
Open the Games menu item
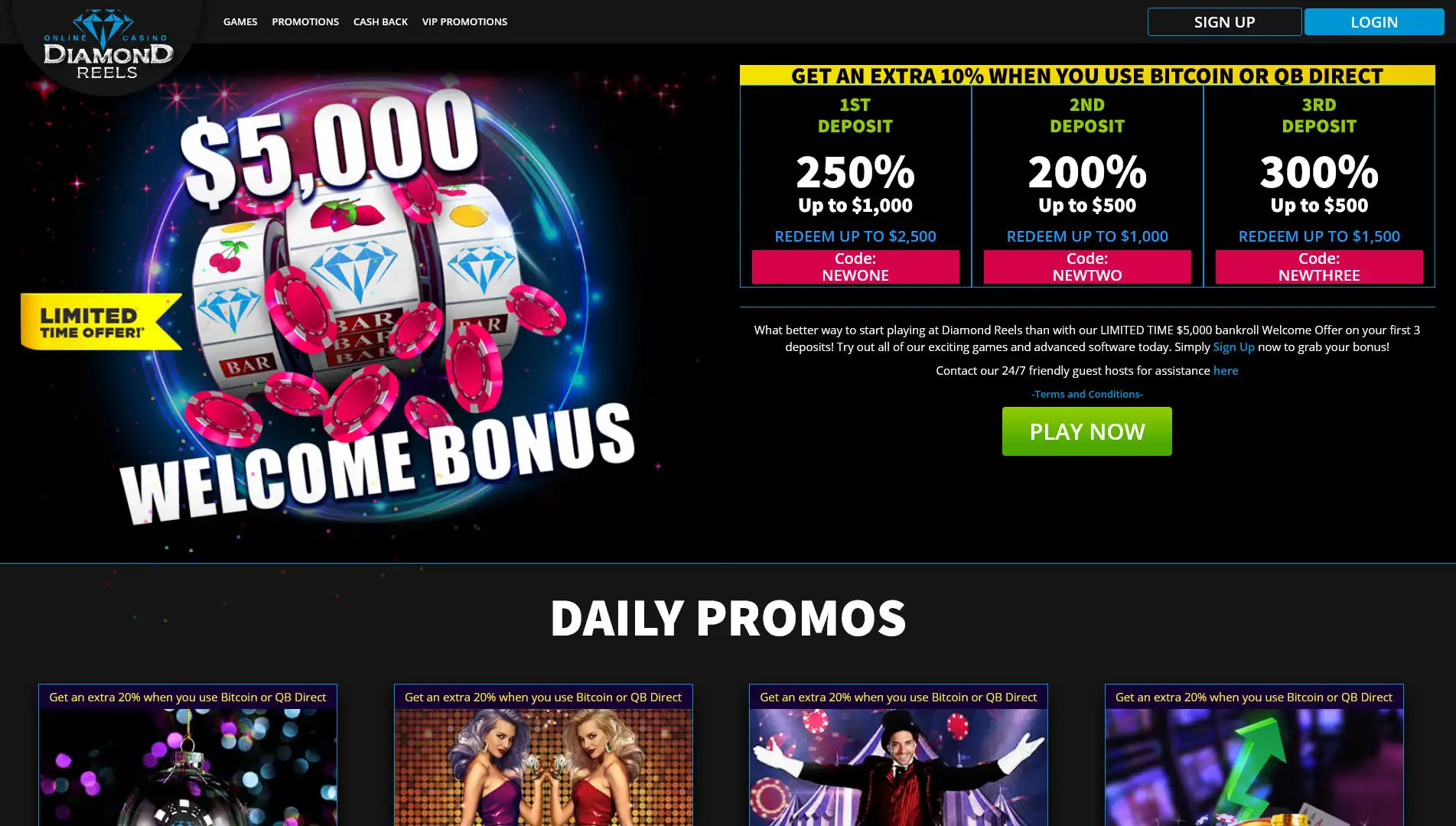240,21
